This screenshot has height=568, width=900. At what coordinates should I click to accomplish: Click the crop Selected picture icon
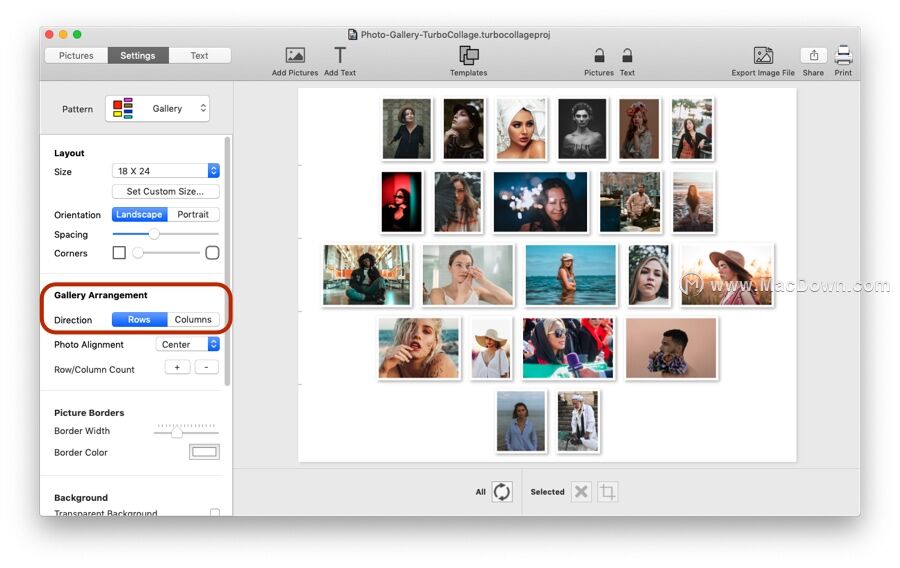pos(607,492)
